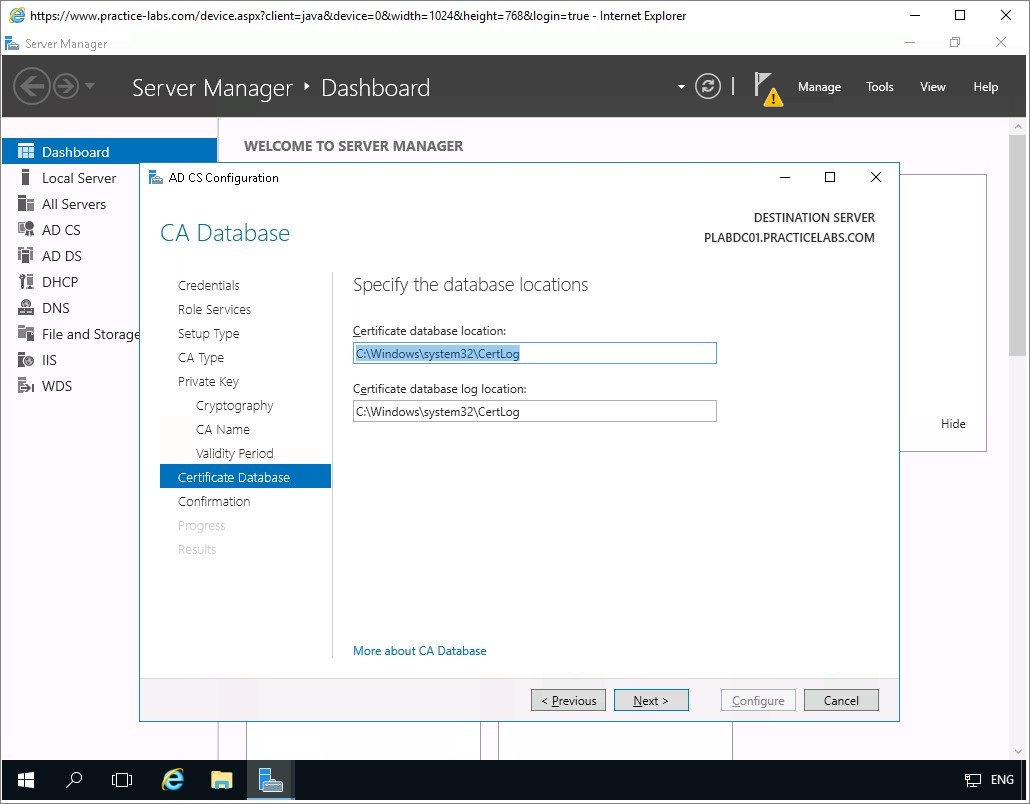Click the DNS sidebar icon
Image resolution: width=1030 pixels, height=804 pixels.
tap(26, 307)
